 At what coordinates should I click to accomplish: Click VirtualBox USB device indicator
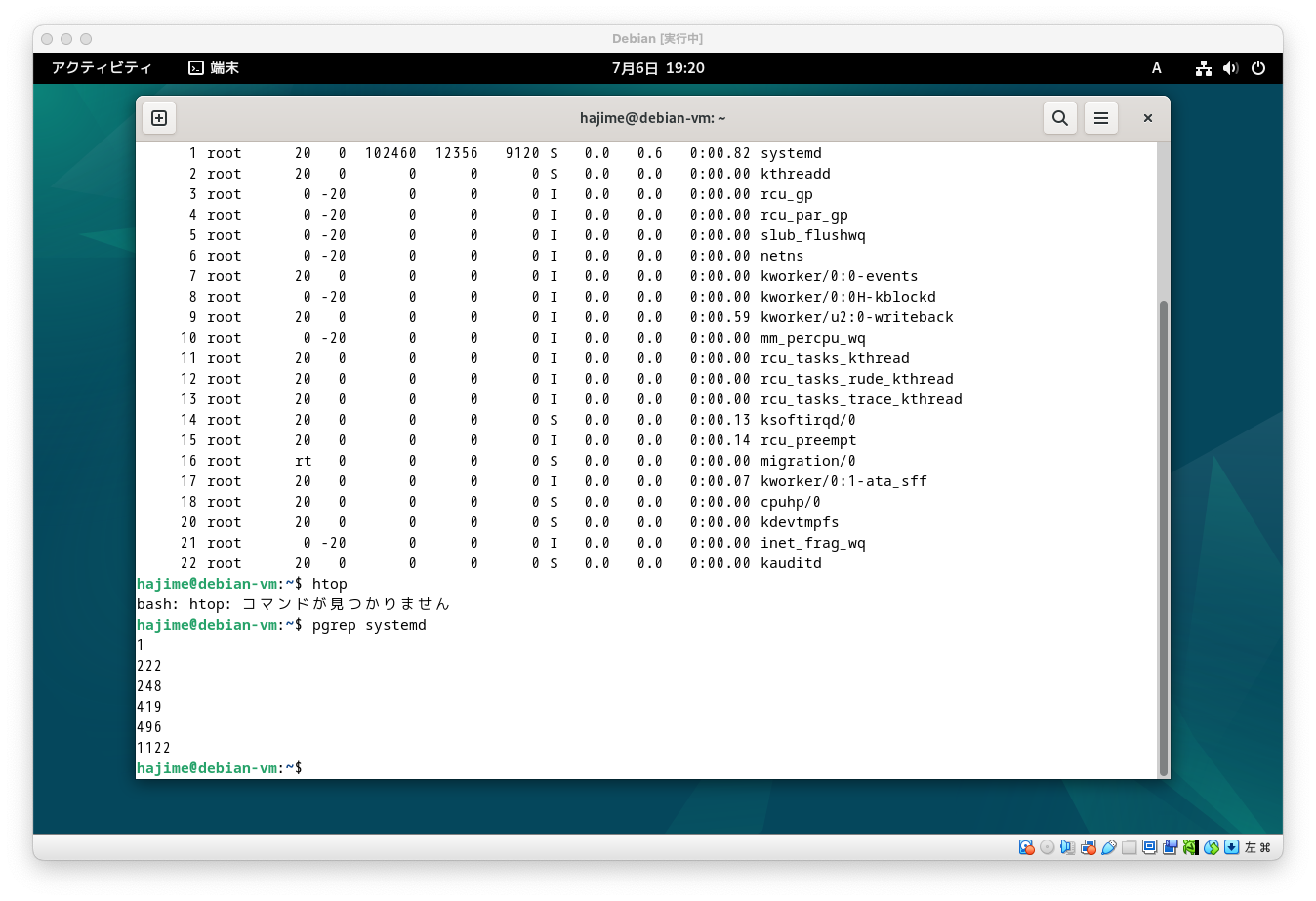[x=1108, y=847]
